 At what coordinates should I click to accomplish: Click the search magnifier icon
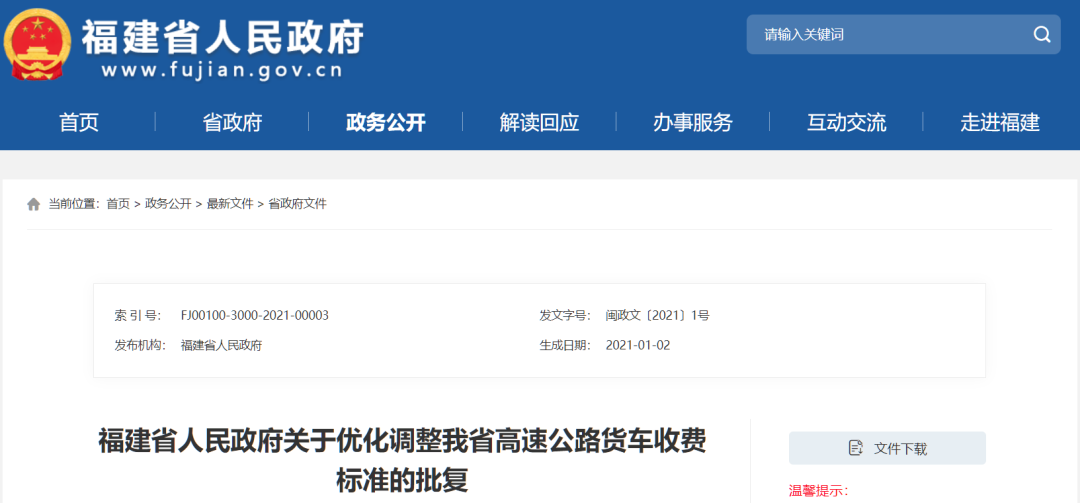click(1041, 35)
